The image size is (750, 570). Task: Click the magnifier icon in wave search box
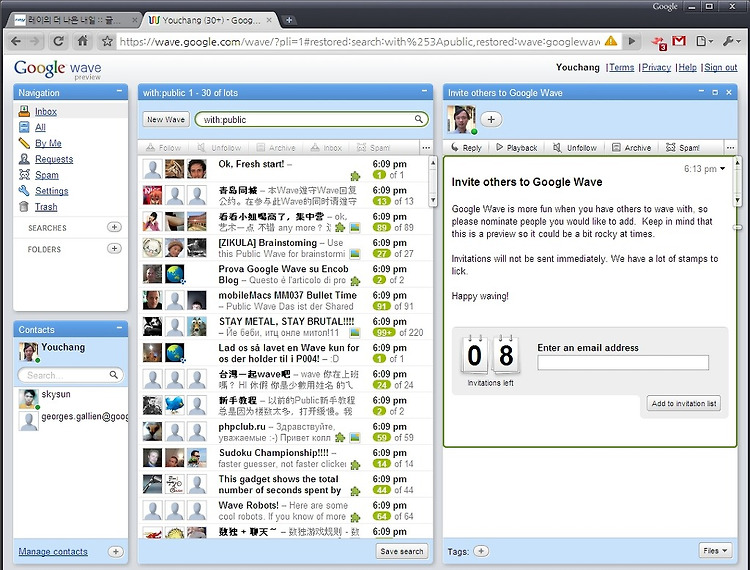[x=419, y=119]
